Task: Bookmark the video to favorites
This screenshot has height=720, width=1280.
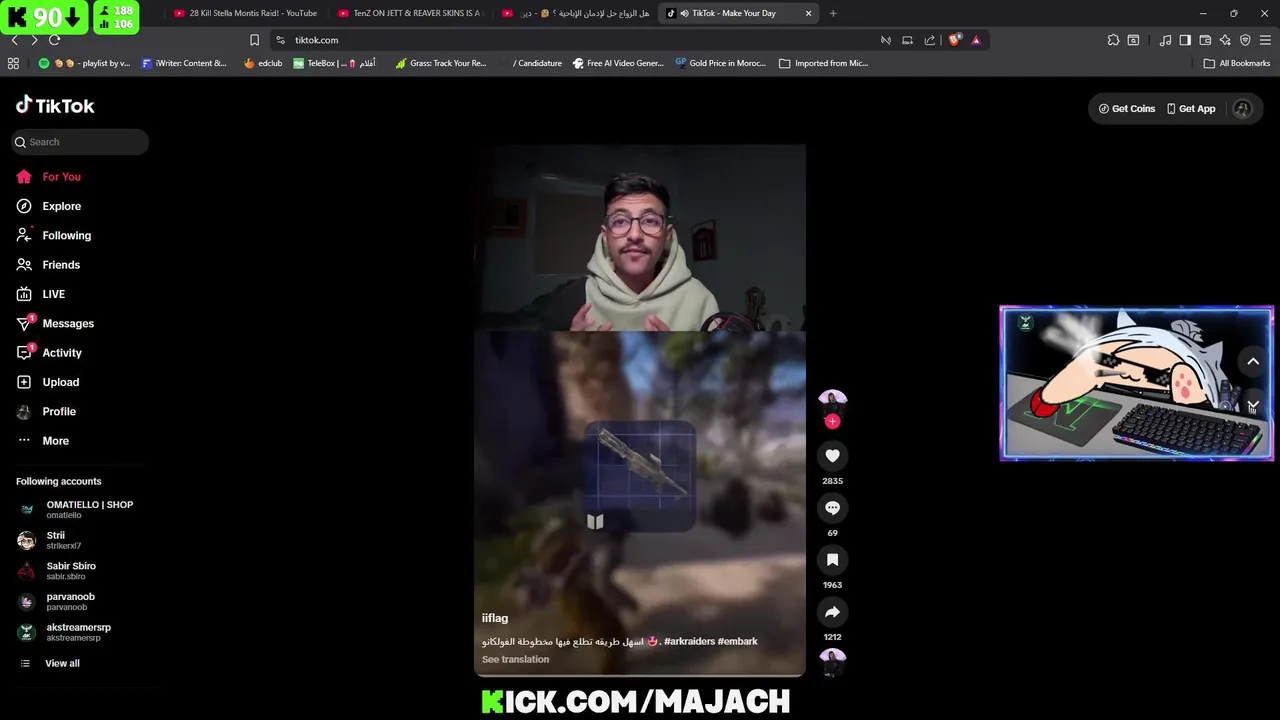Action: (x=832, y=560)
